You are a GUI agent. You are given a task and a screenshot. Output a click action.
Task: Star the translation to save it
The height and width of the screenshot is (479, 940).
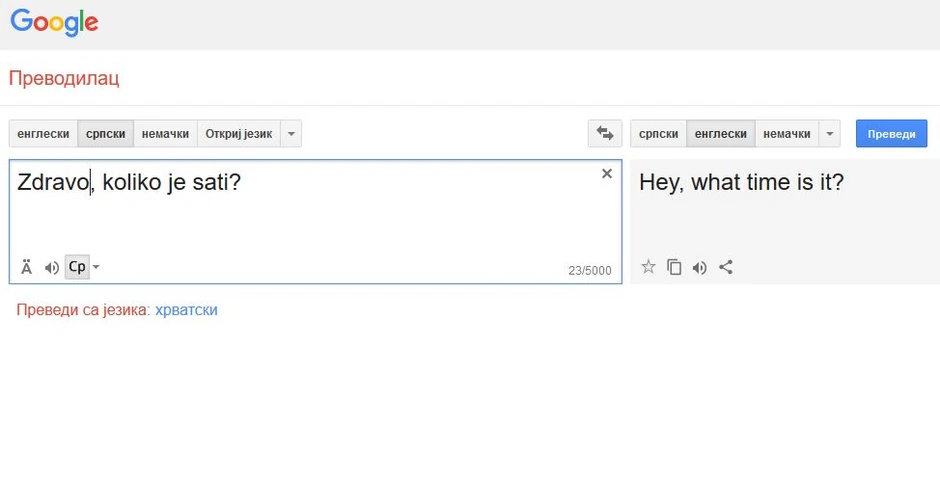click(x=648, y=267)
